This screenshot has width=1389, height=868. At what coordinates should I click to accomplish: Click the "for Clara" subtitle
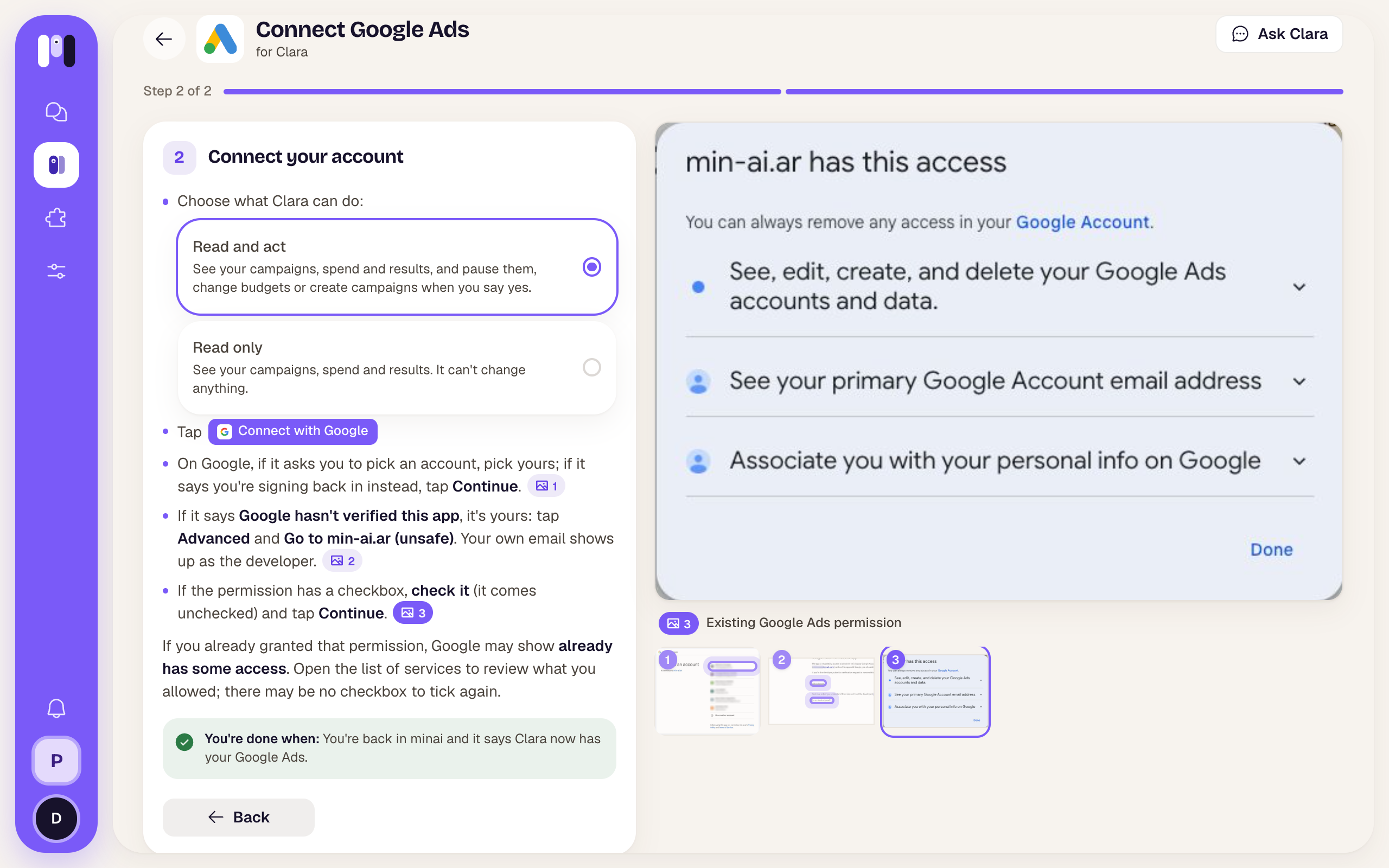[x=282, y=52]
